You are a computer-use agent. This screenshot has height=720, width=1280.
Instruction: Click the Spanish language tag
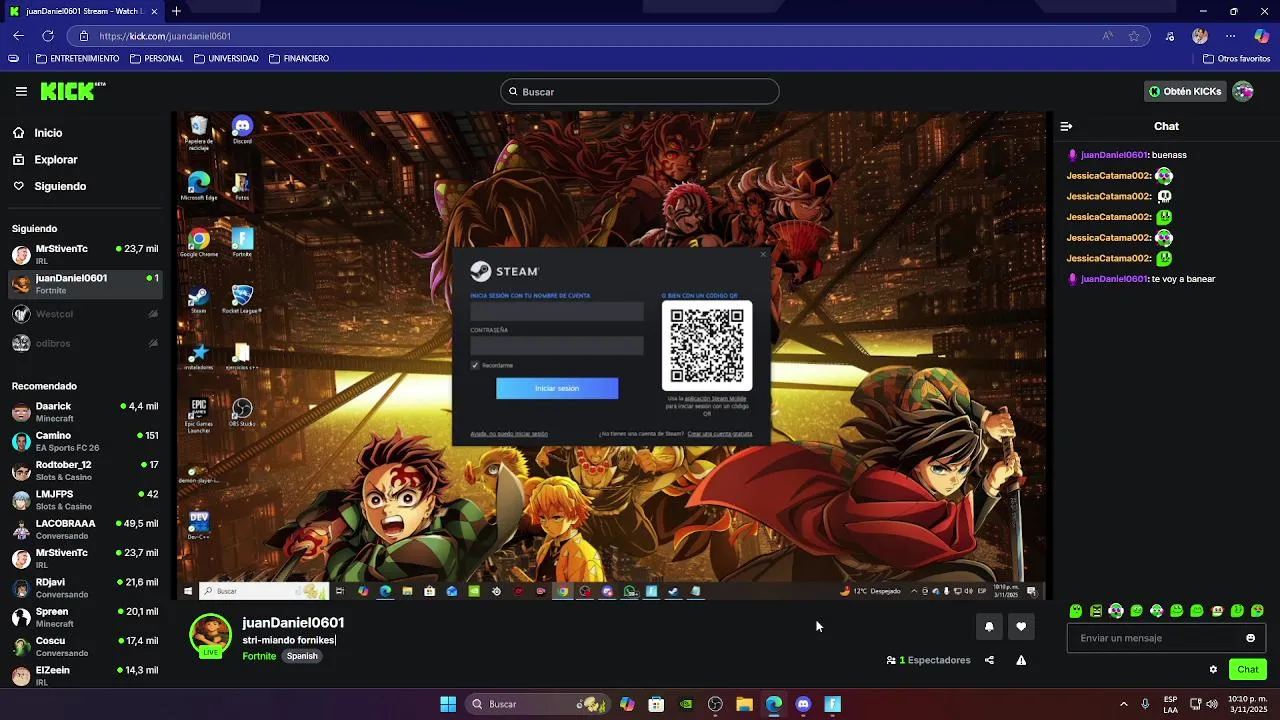click(302, 656)
